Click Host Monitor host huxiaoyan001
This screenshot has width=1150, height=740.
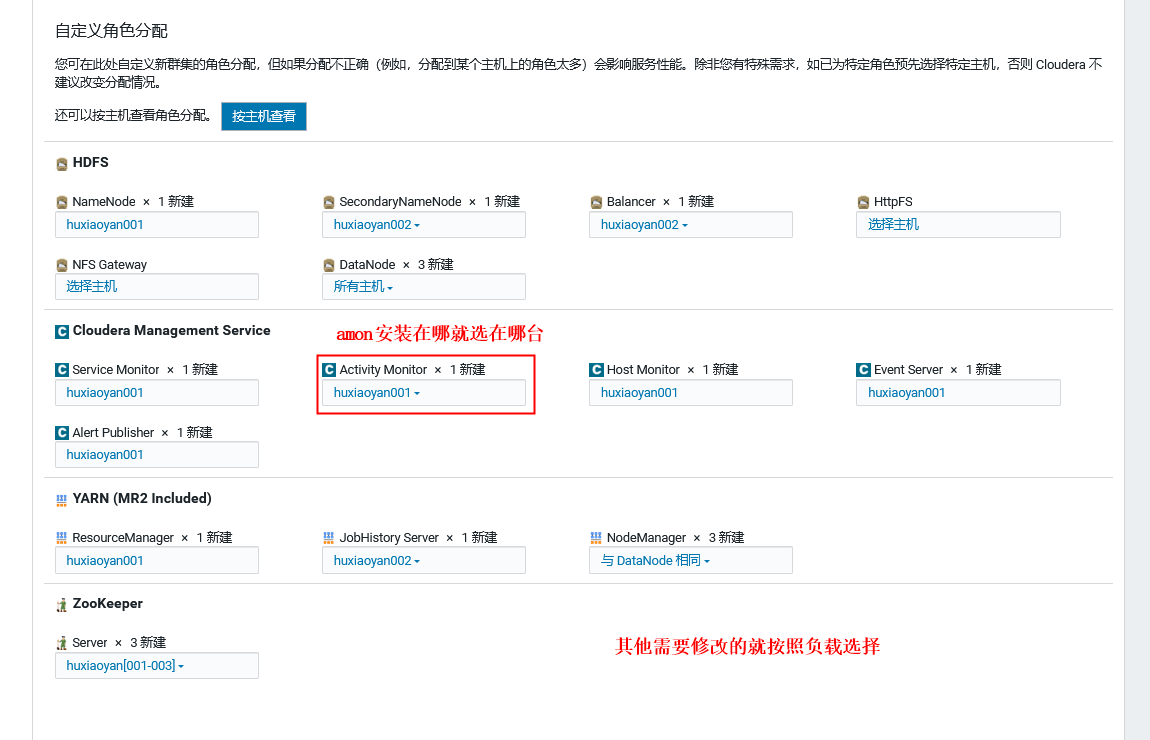(640, 392)
